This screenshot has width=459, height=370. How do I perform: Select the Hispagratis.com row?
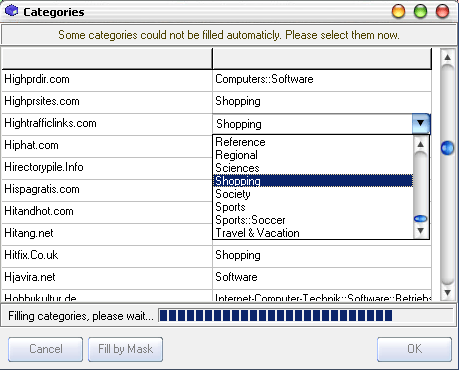point(107,190)
